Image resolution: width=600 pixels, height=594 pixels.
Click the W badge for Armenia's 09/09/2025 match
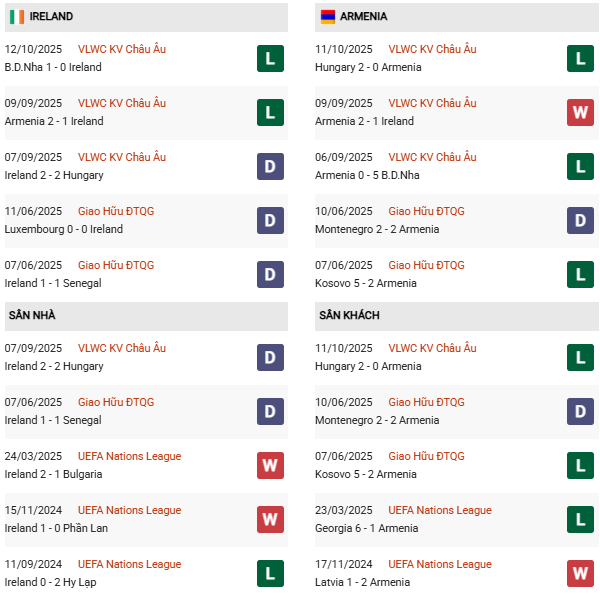pyautogui.click(x=580, y=113)
